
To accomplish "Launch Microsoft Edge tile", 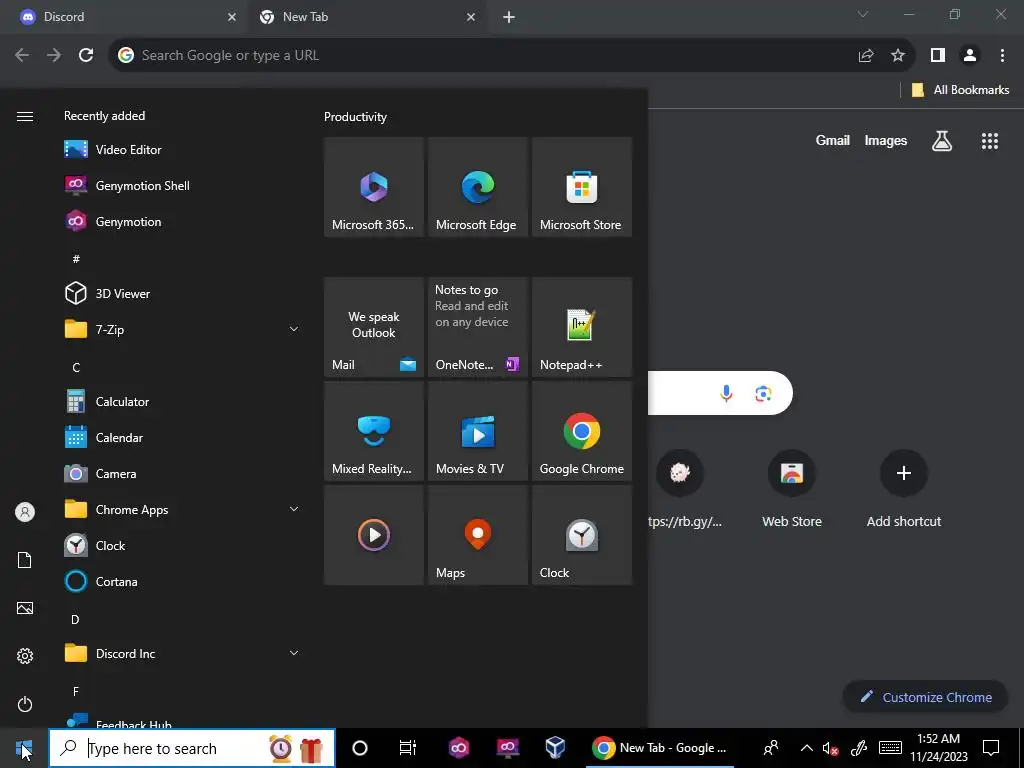I will [477, 187].
